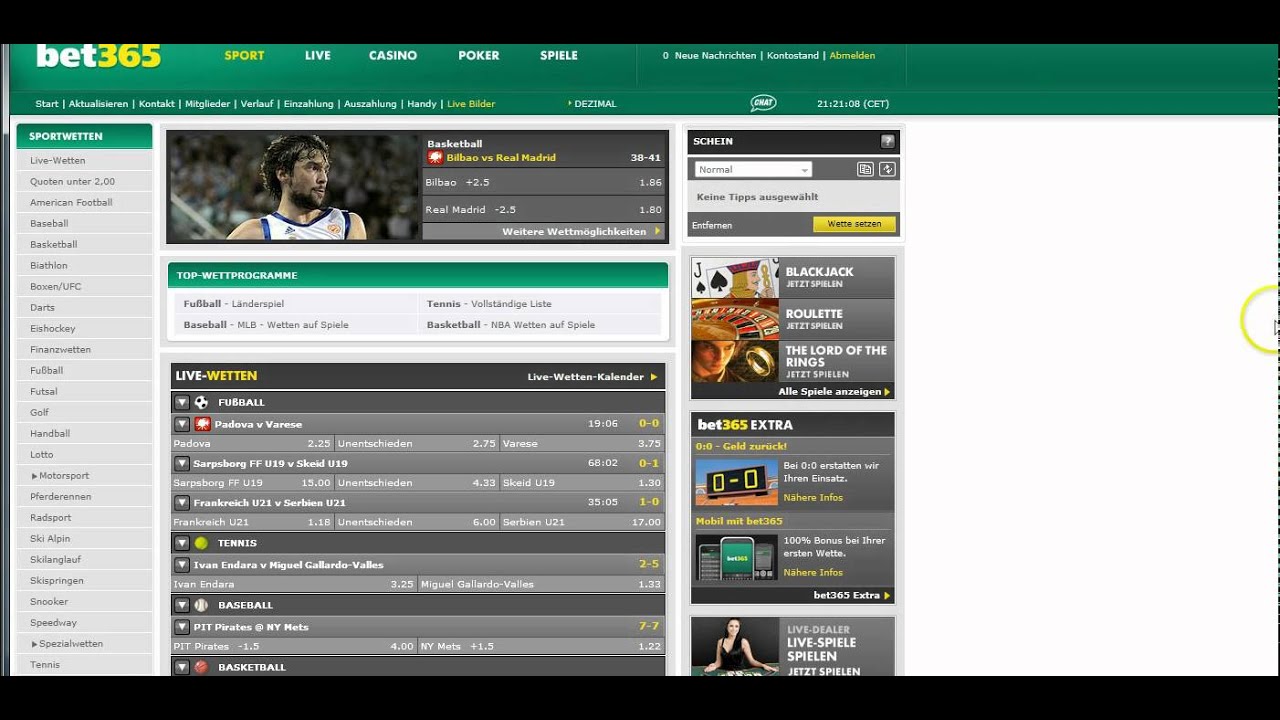
Task: Click the Abmelden logout link
Action: 852,55
